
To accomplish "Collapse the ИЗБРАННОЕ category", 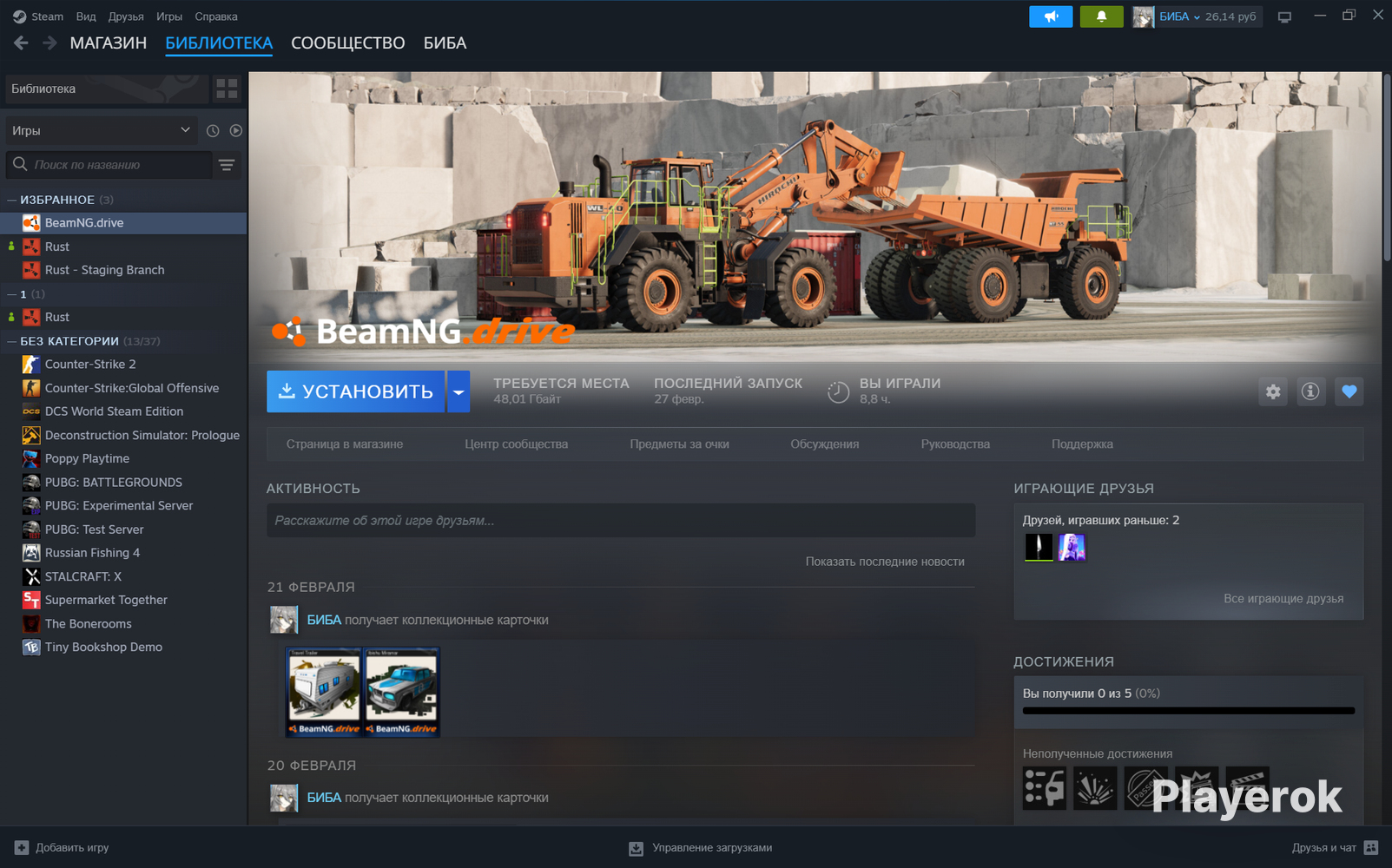I will [x=12, y=200].
